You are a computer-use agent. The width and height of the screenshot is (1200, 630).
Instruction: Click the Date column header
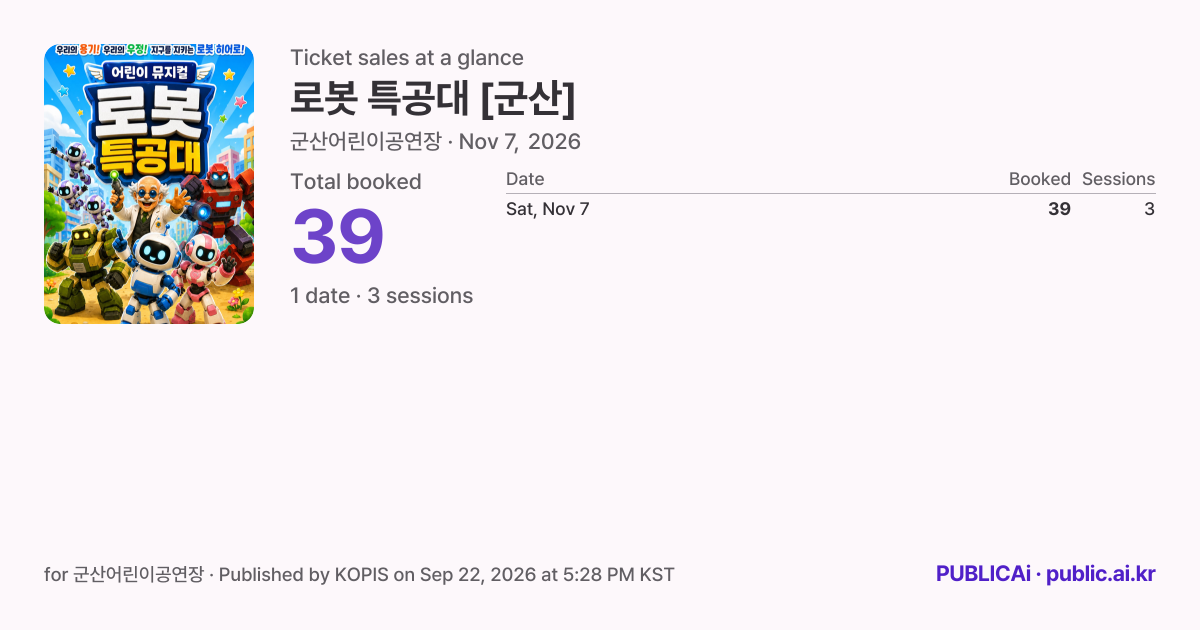(525, 179)
